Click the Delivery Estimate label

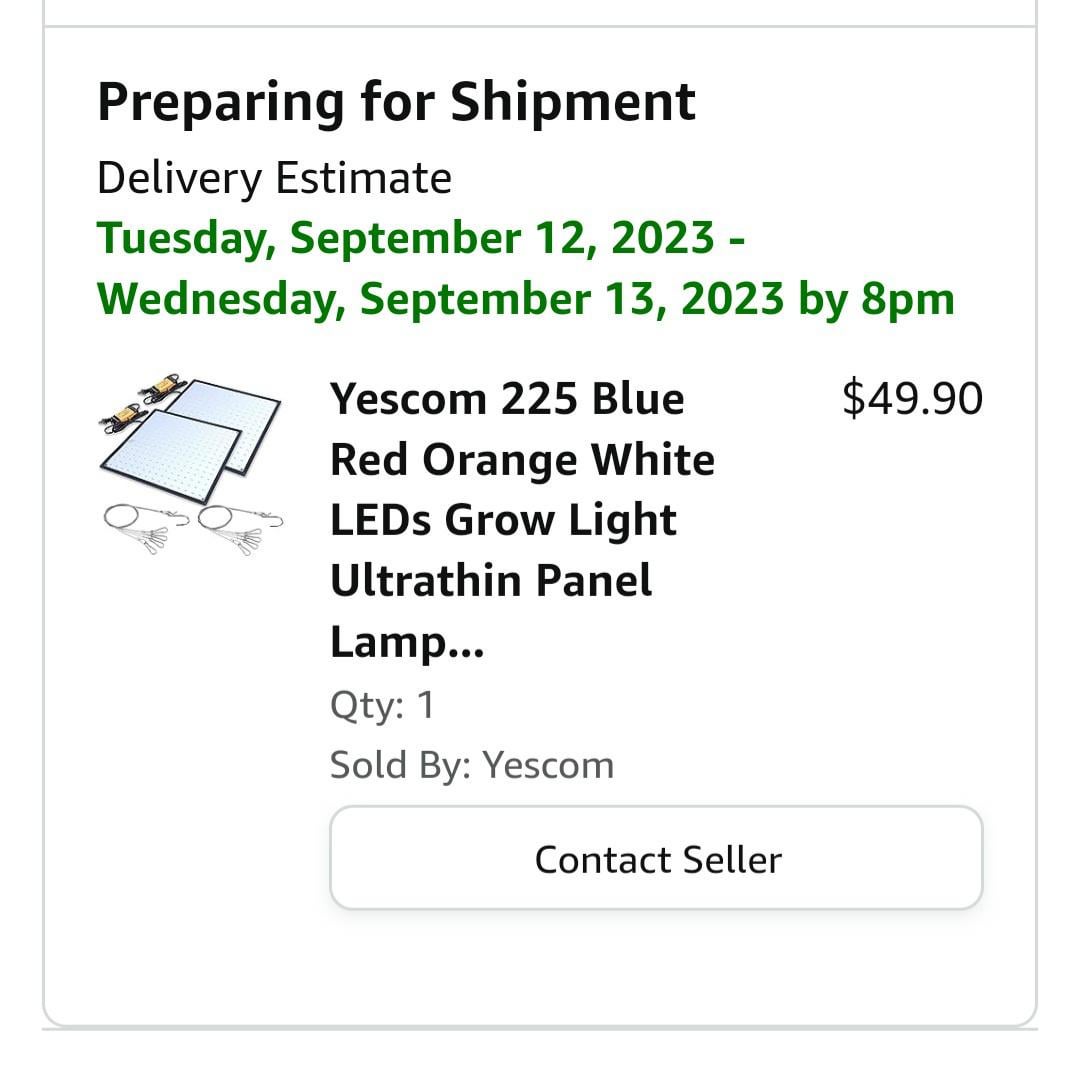[x=274, y=178]
